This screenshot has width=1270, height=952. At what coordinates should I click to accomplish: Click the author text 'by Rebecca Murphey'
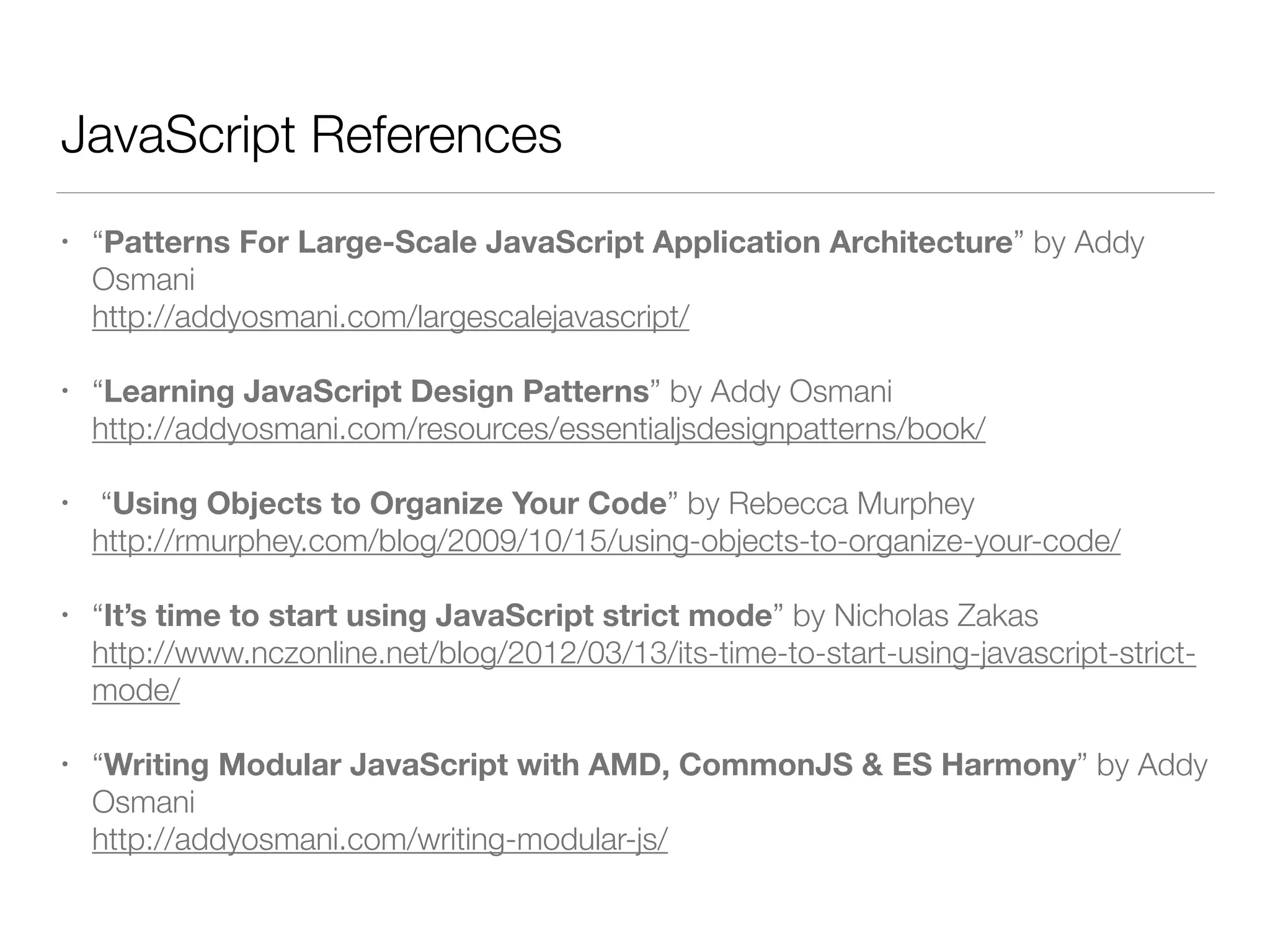(831, 503)
